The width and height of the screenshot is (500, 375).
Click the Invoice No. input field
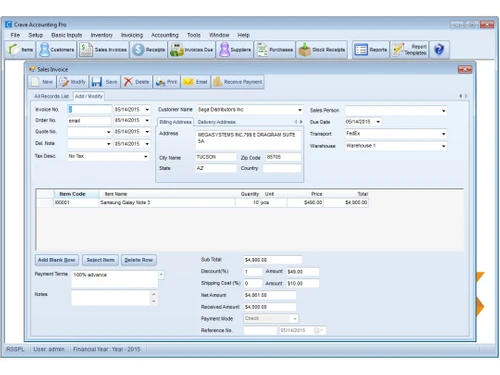(x=90, y=109)
